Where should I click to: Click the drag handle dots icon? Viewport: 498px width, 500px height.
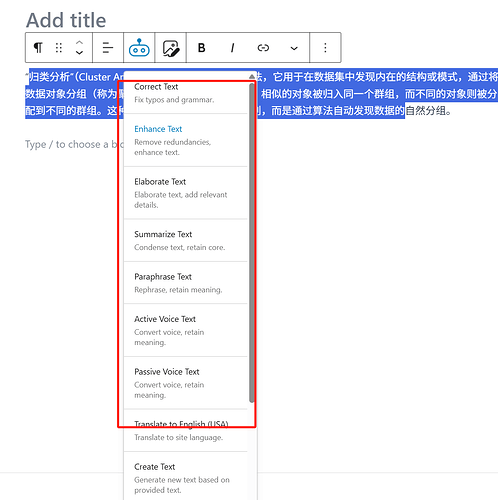59,48
